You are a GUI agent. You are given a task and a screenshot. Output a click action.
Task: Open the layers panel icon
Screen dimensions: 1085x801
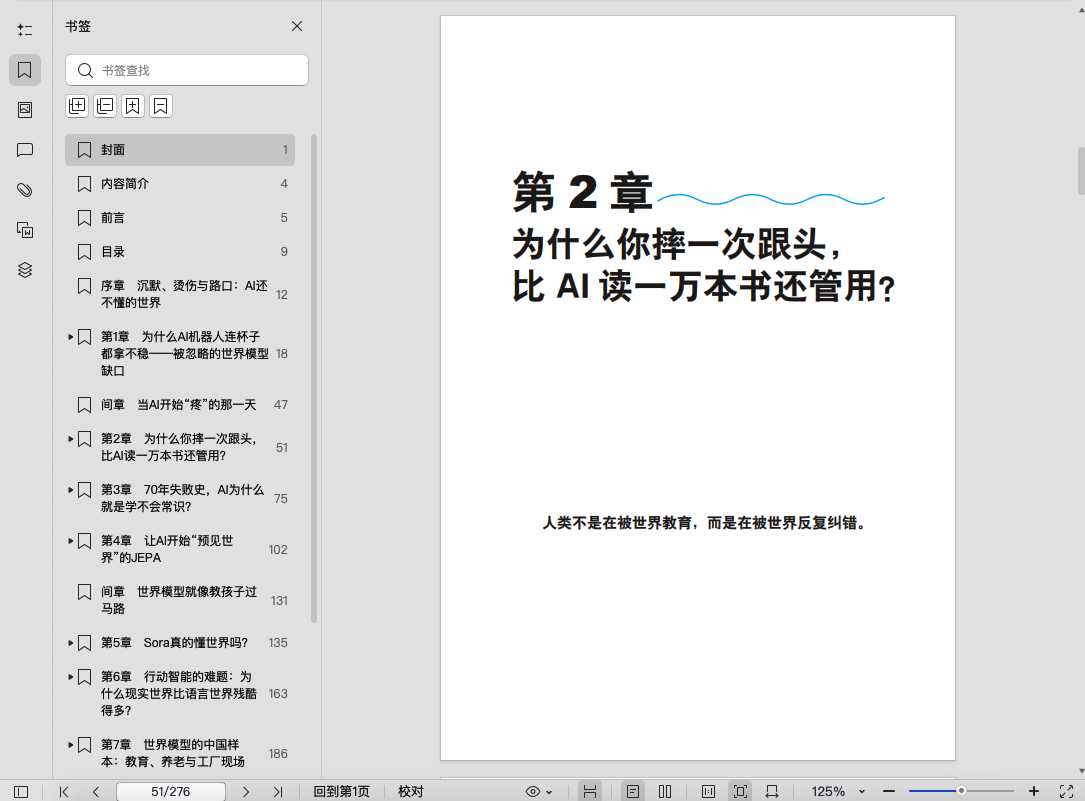click(25, 270)
